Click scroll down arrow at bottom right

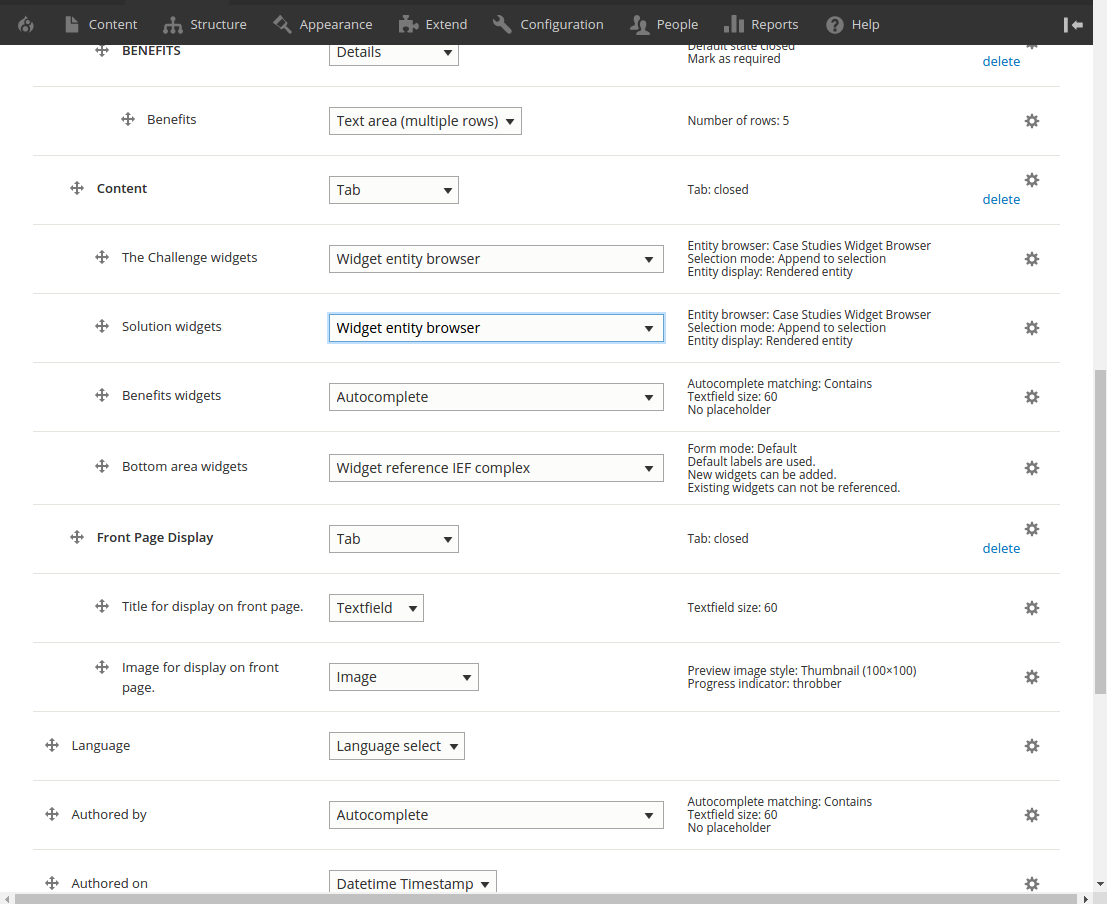(x=1100, y=884)
